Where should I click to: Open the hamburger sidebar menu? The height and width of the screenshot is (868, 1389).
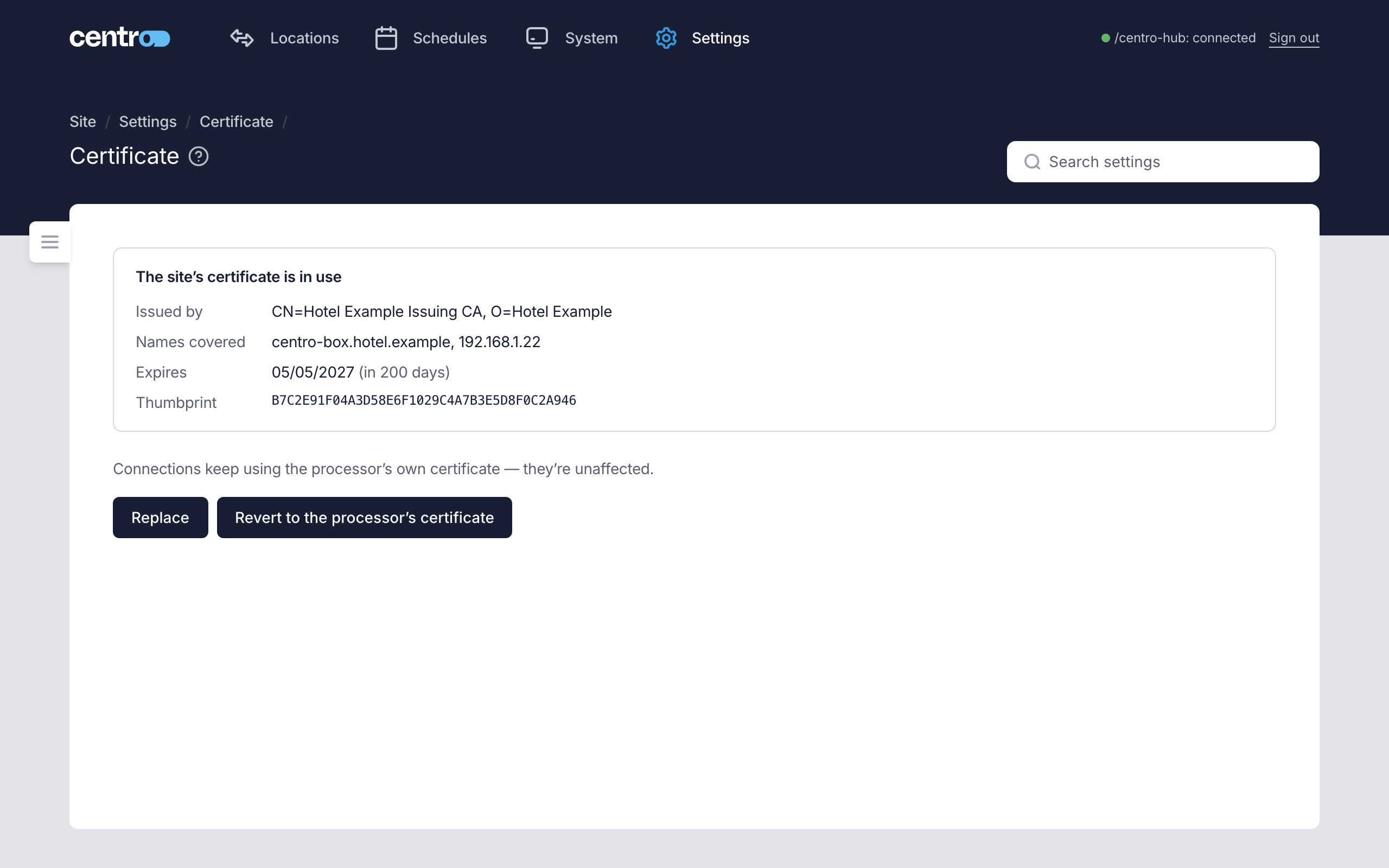50,242
